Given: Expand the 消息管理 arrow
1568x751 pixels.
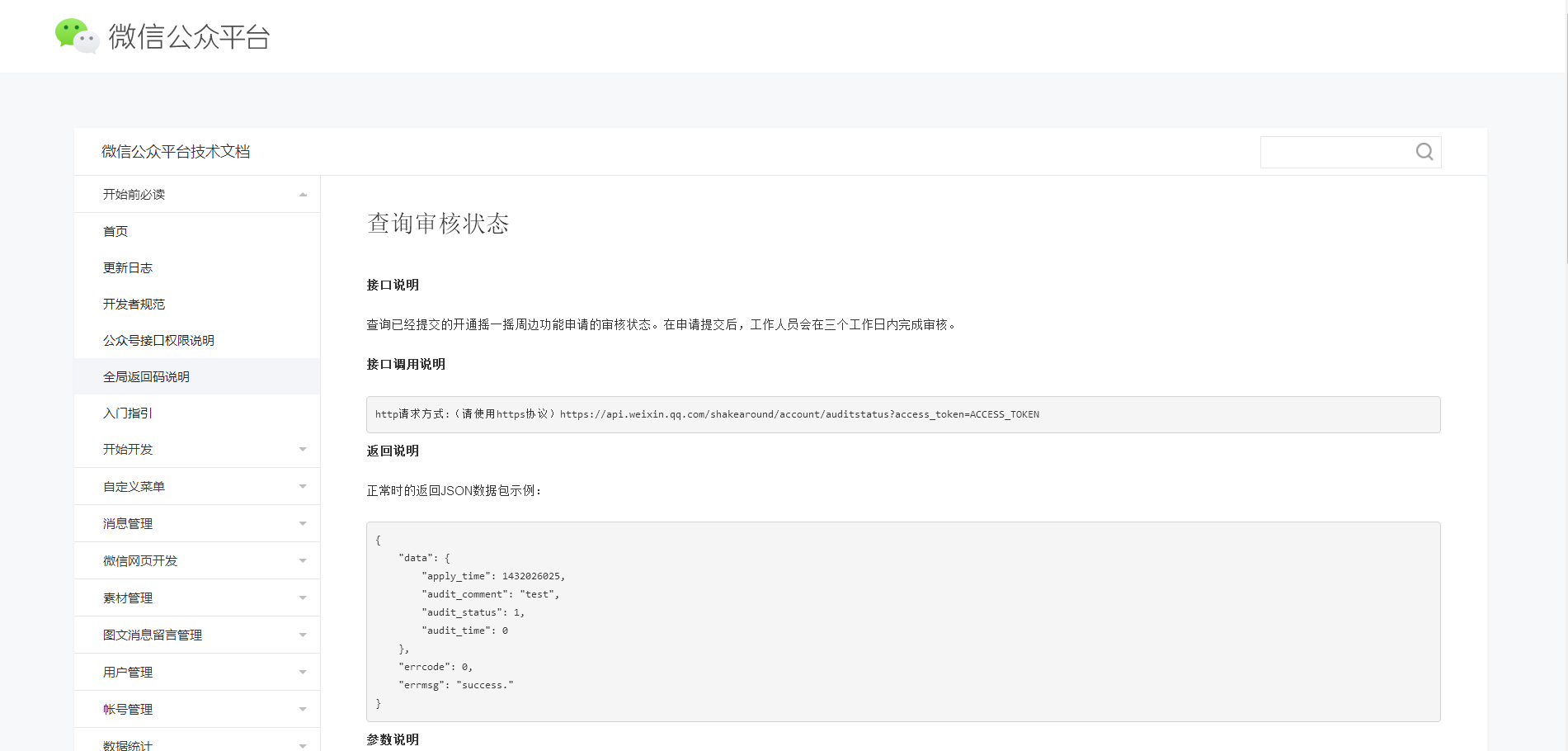Looking at the screenshot, I should (303, 524).
